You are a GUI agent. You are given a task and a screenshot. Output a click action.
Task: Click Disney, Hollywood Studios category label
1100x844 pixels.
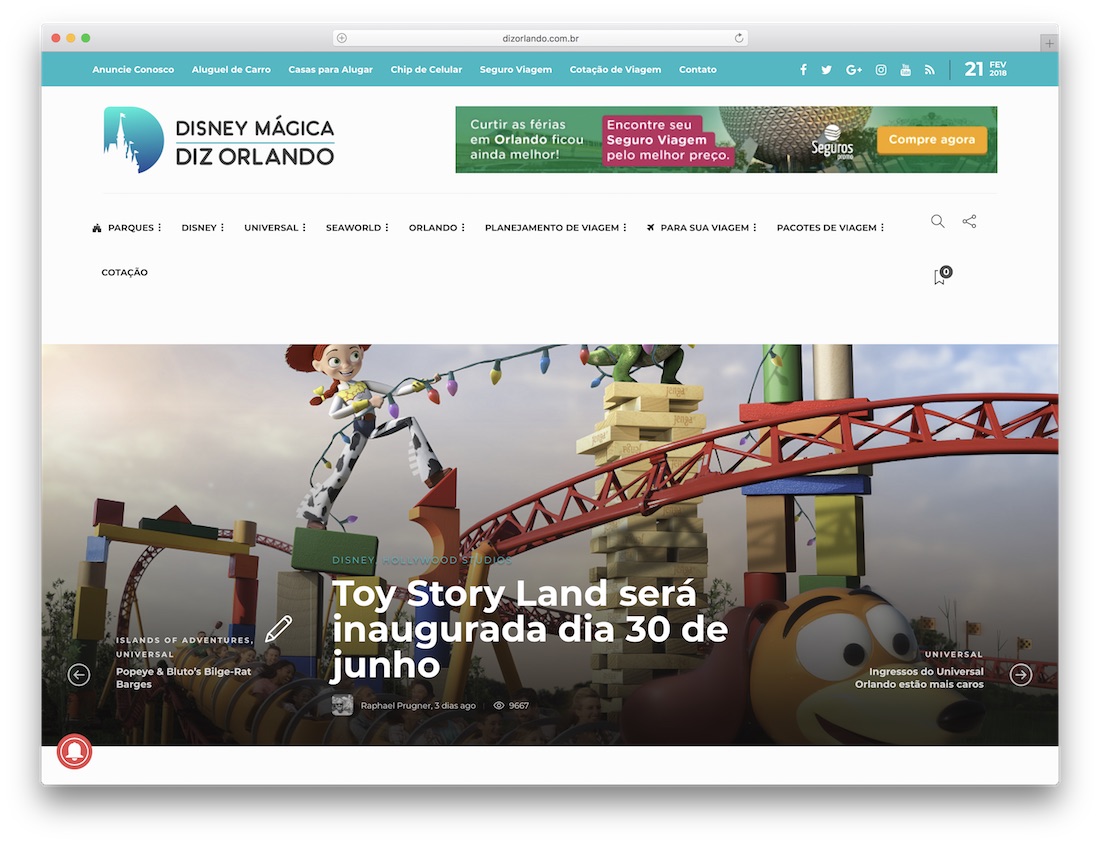coord(422,560)
